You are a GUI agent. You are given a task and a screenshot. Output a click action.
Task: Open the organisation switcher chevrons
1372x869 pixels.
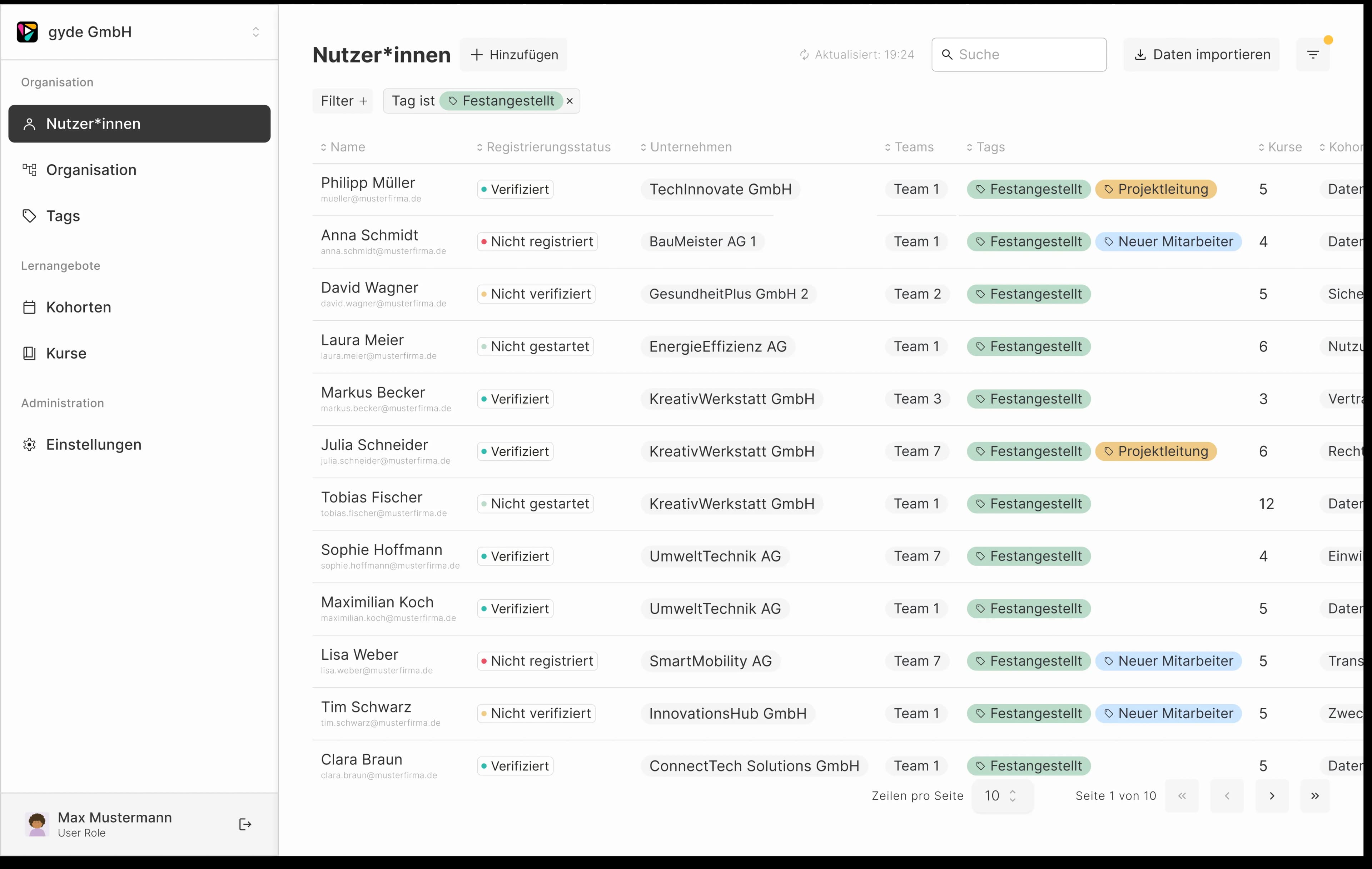point(256,32)
